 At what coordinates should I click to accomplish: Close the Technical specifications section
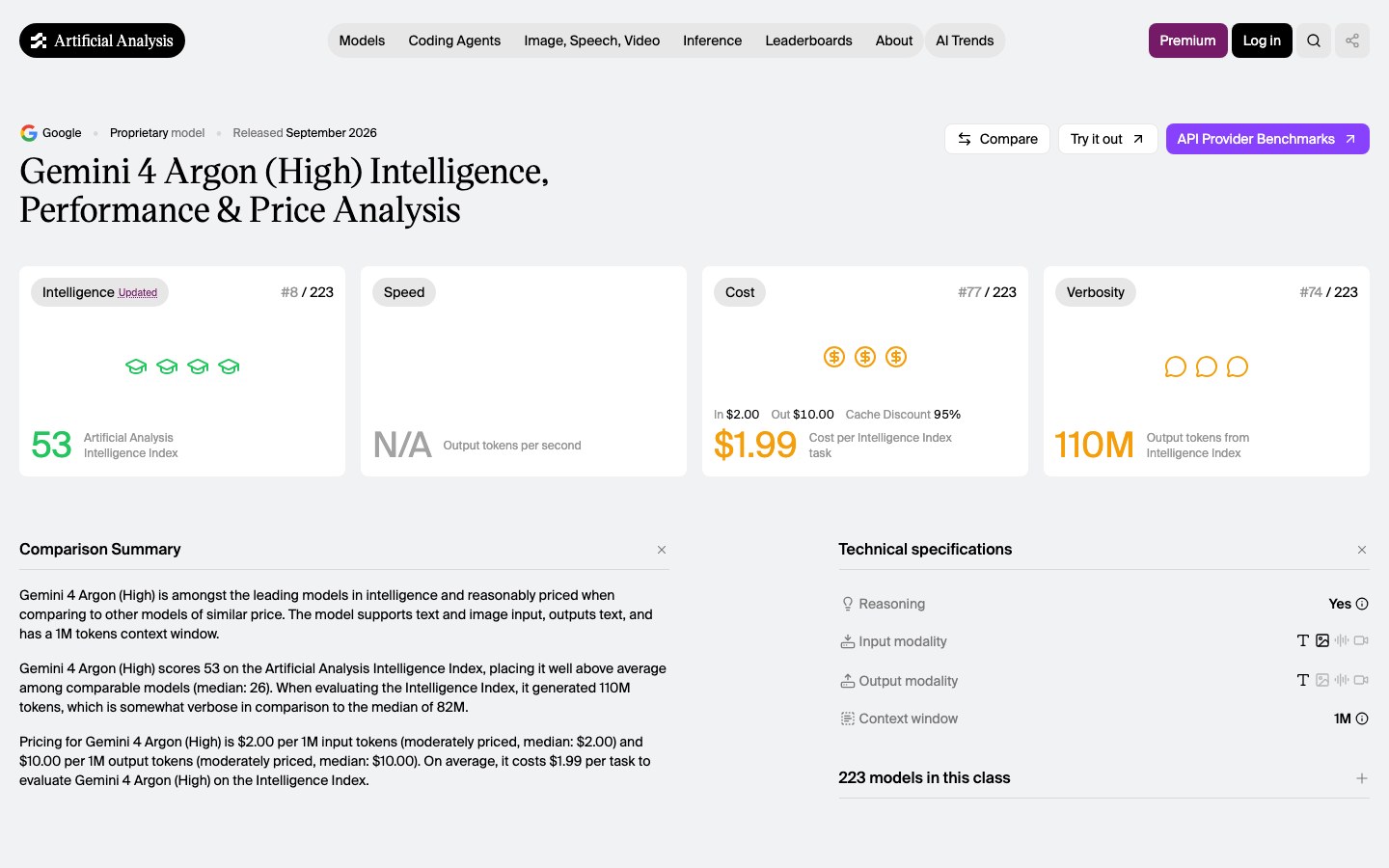point(1362,550)
